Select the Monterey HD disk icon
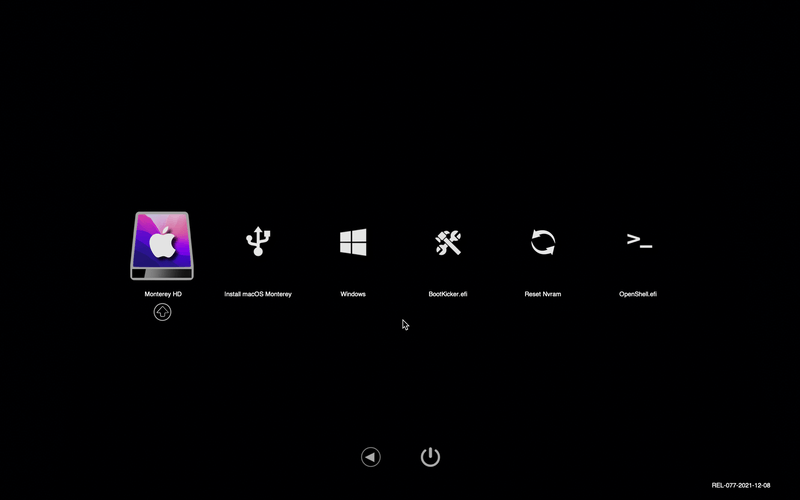This screenshot has height=500, width=800. coord(162,246)
